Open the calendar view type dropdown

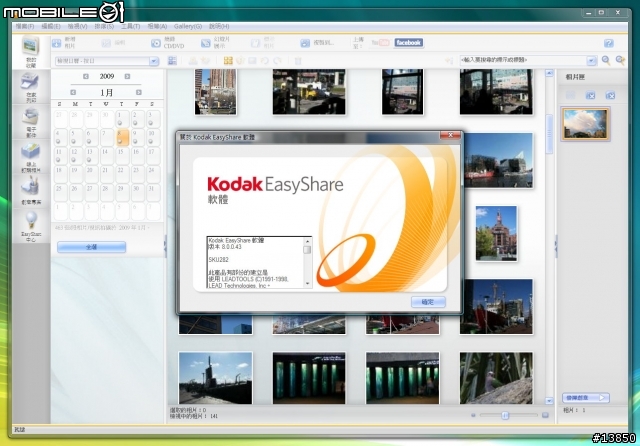pos(154,61)
